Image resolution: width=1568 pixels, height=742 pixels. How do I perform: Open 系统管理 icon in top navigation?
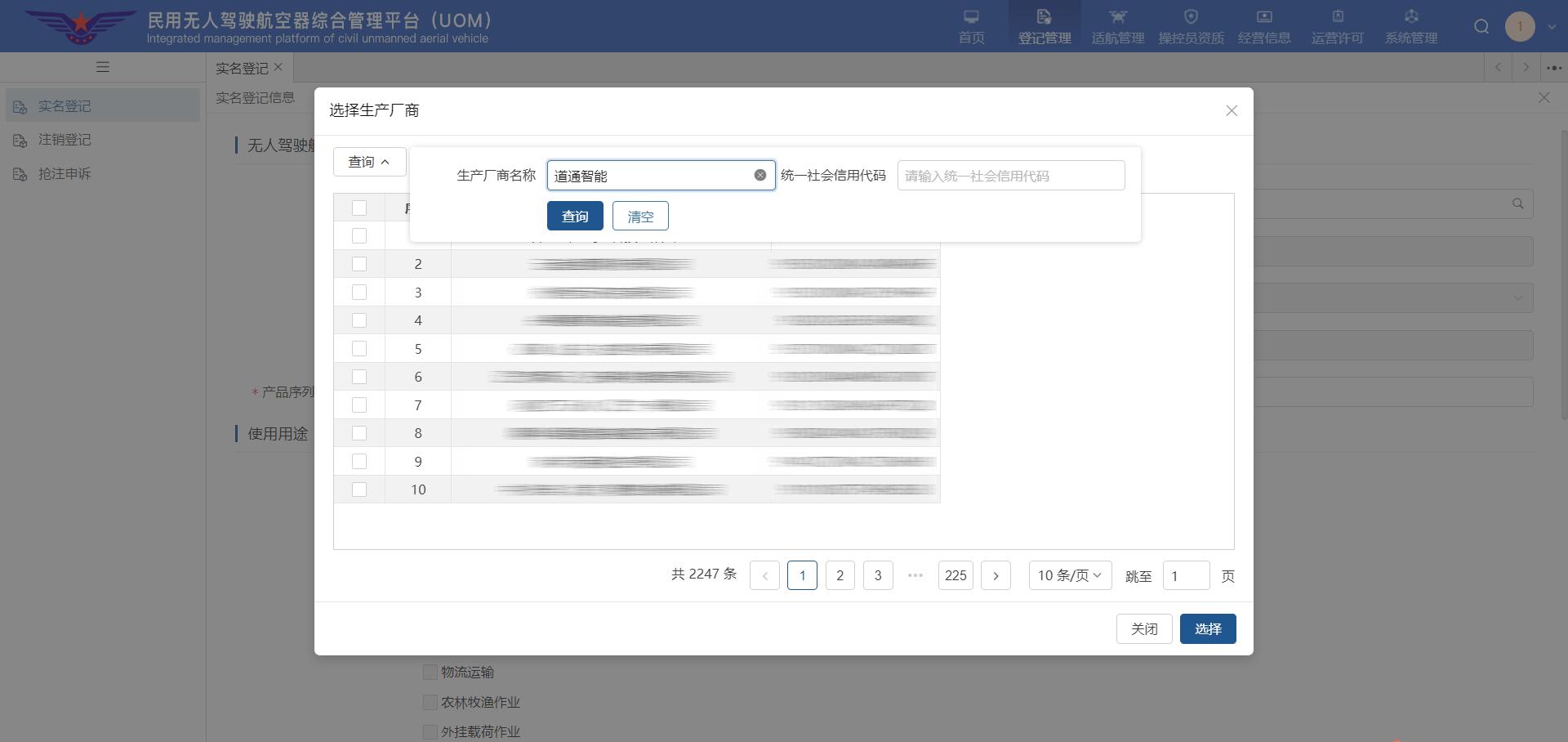point(1410,18)
